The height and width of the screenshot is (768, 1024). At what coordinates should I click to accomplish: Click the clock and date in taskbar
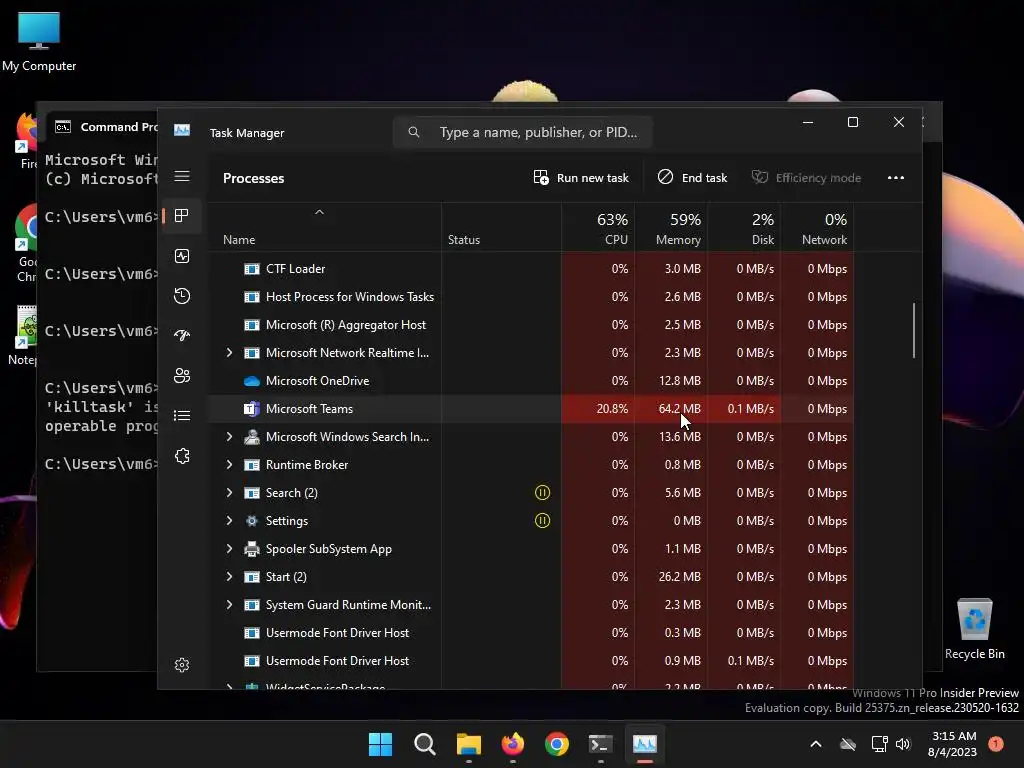point(953,744)
